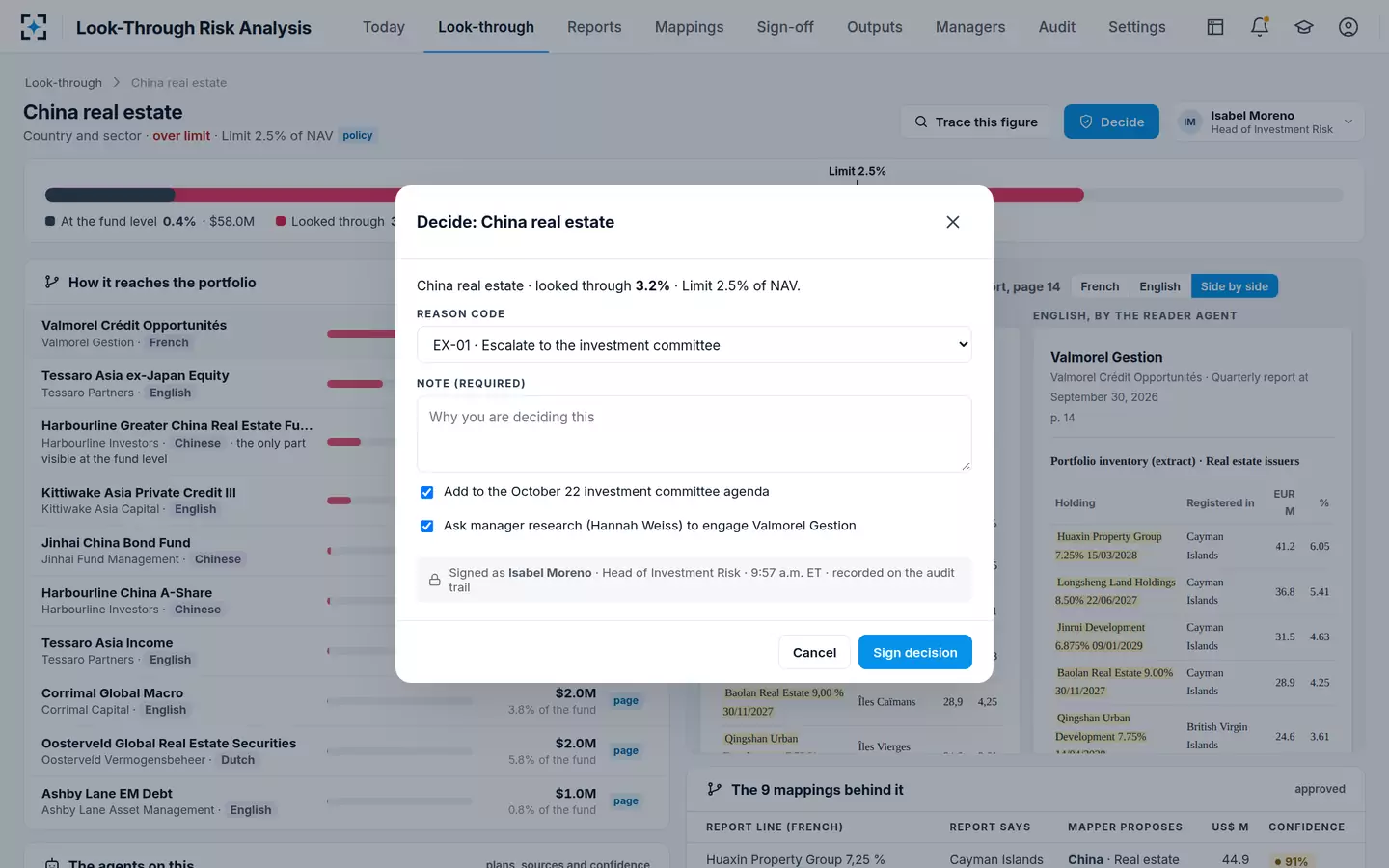Click into the required Note text field
This screenshot has height=868, width=1389.
tap(694, 434)
